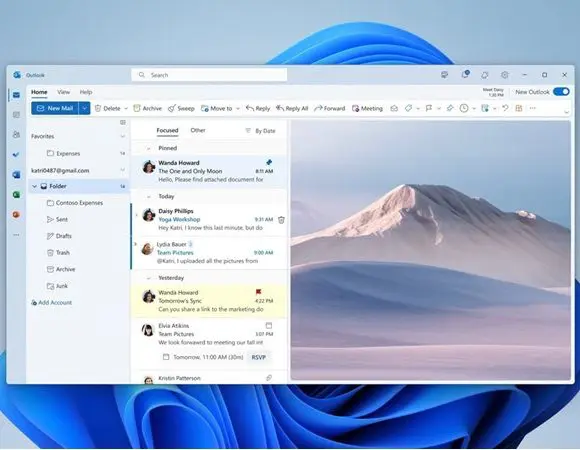Open the notifications bell icon
The width and height of the screenshot is (580, 450).
point(485,75)
